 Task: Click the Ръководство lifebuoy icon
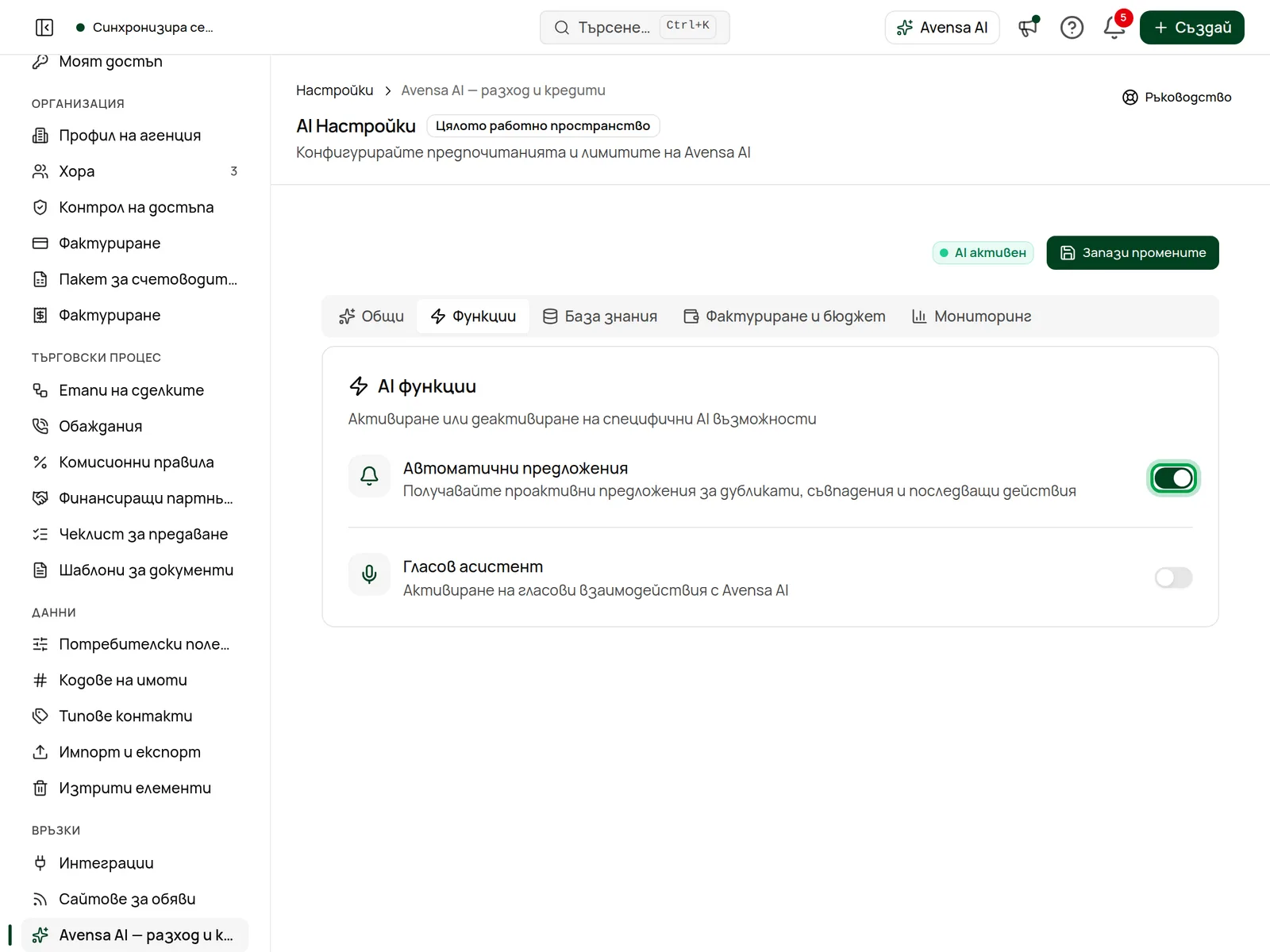1130,98
